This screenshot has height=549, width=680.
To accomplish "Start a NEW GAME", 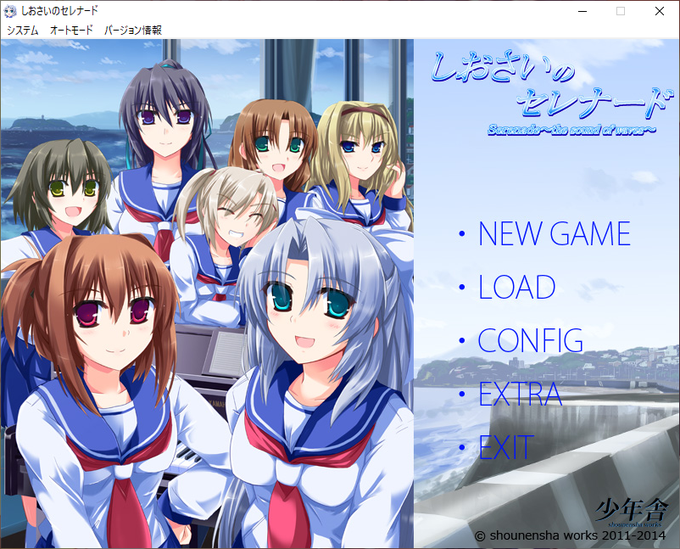I will coord(553,233).
